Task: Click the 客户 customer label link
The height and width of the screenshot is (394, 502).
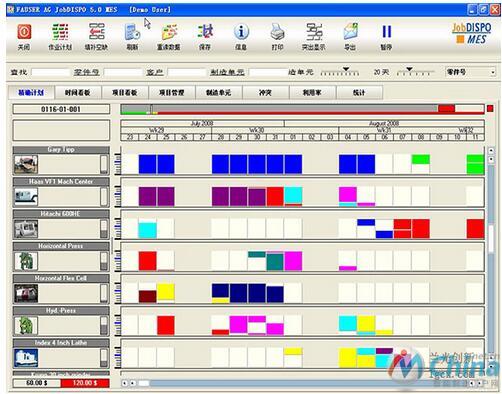Action: [155, 72]
